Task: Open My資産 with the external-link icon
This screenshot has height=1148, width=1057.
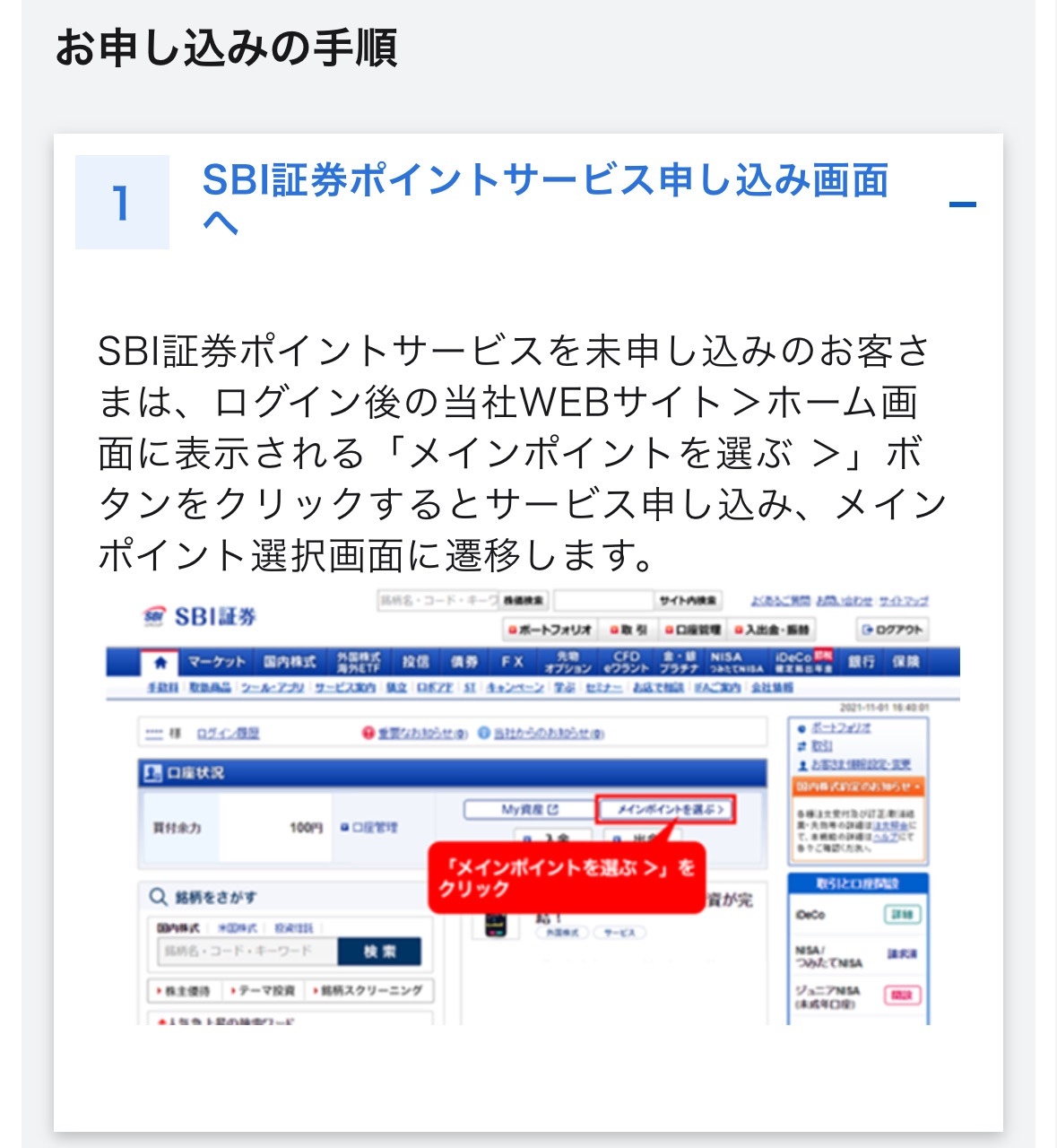Action: tap(529, 809)
